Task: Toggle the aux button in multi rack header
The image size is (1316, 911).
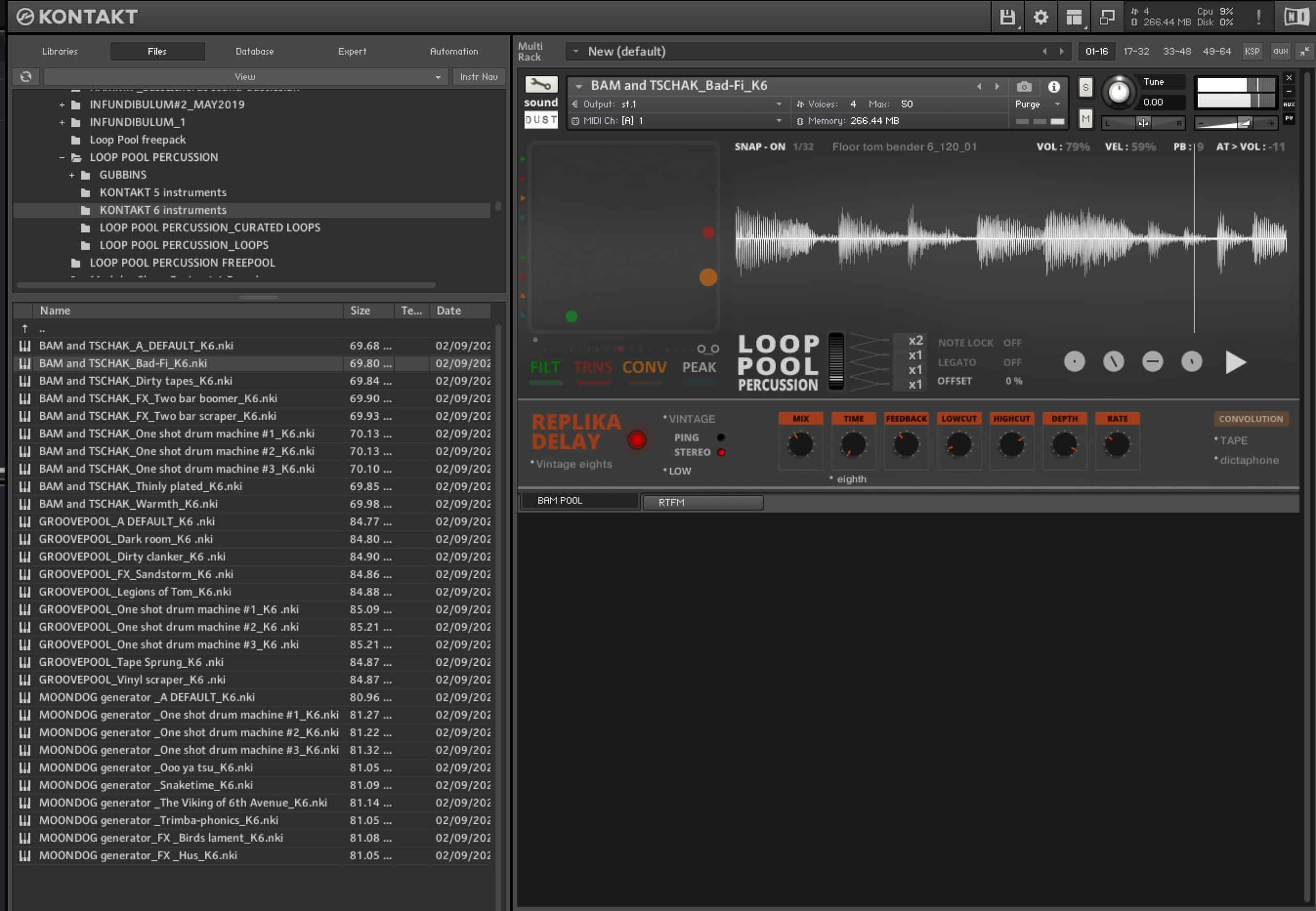Action: pyautogui.click(x=1280, y=51)
